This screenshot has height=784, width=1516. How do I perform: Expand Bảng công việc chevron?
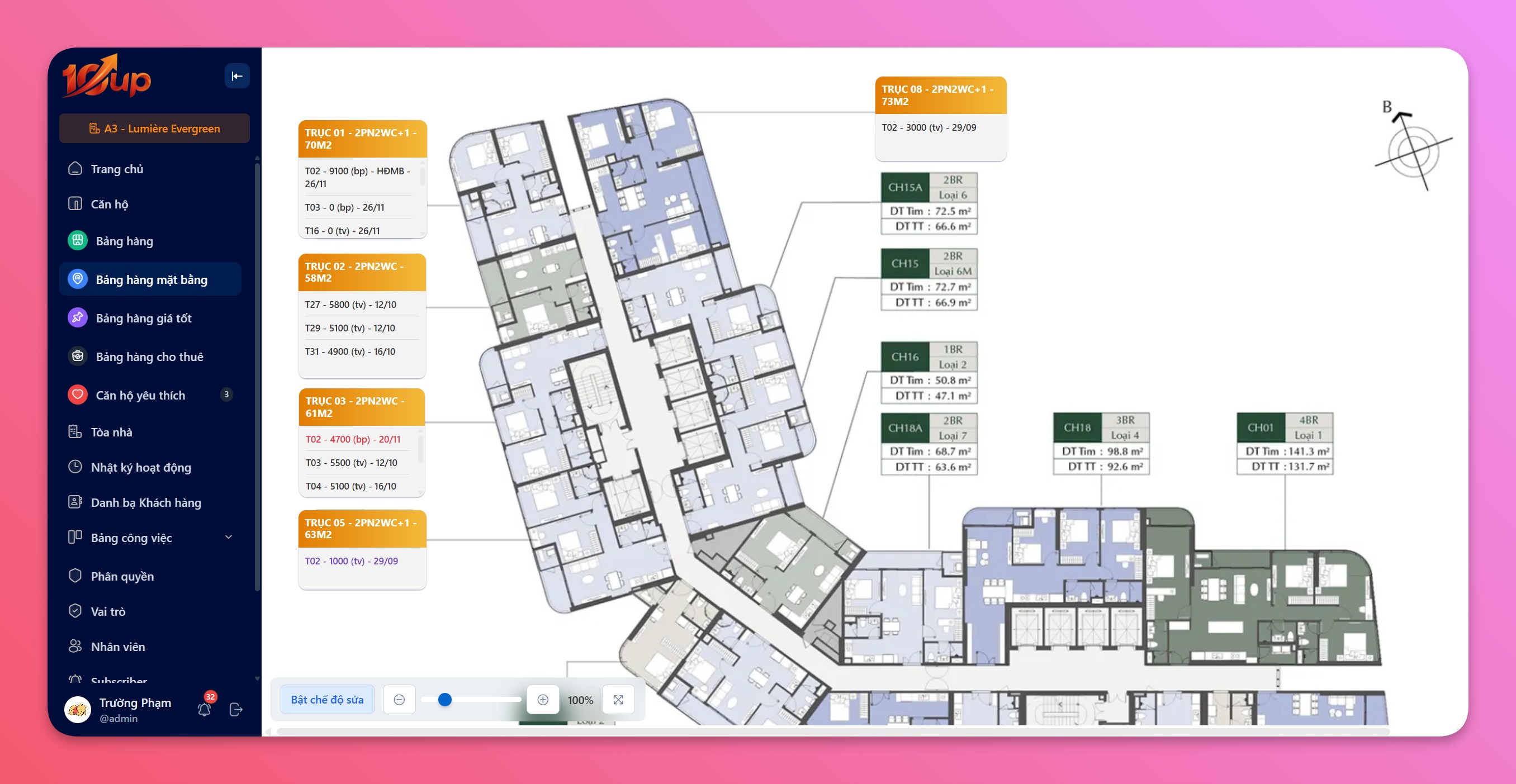(229, 537)
